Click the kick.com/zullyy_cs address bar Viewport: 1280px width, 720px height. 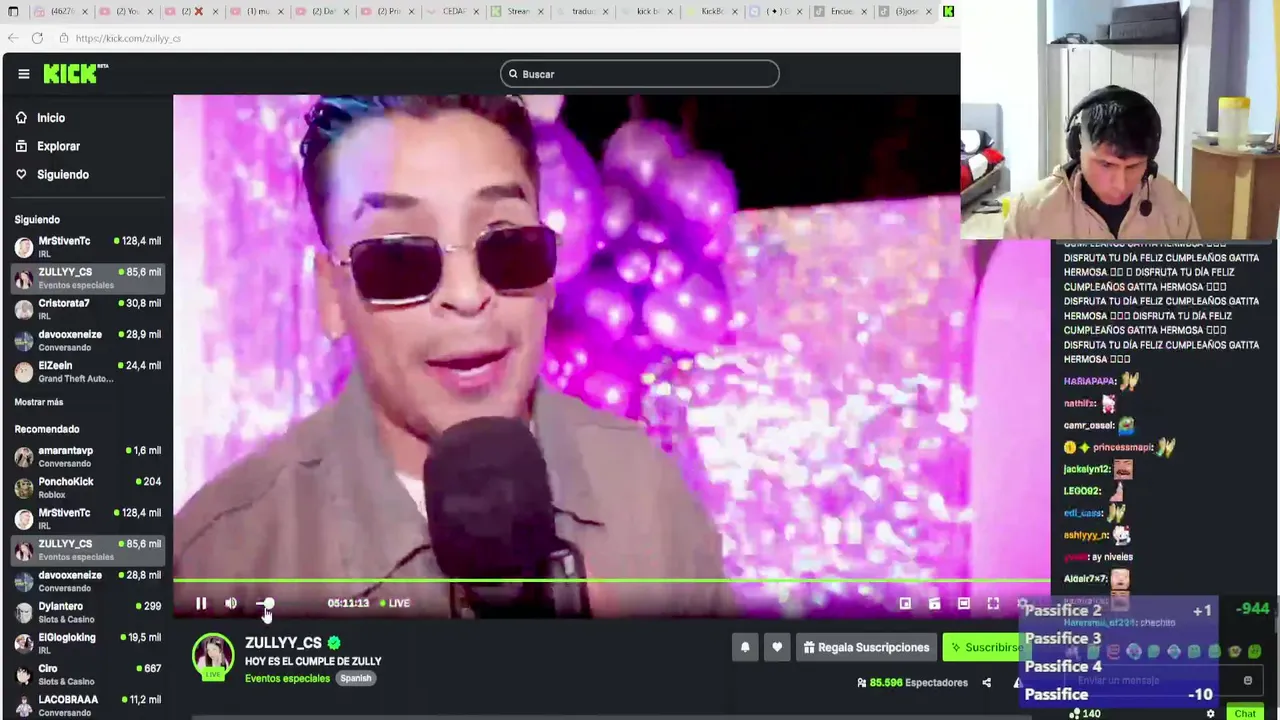click(128, 38)
